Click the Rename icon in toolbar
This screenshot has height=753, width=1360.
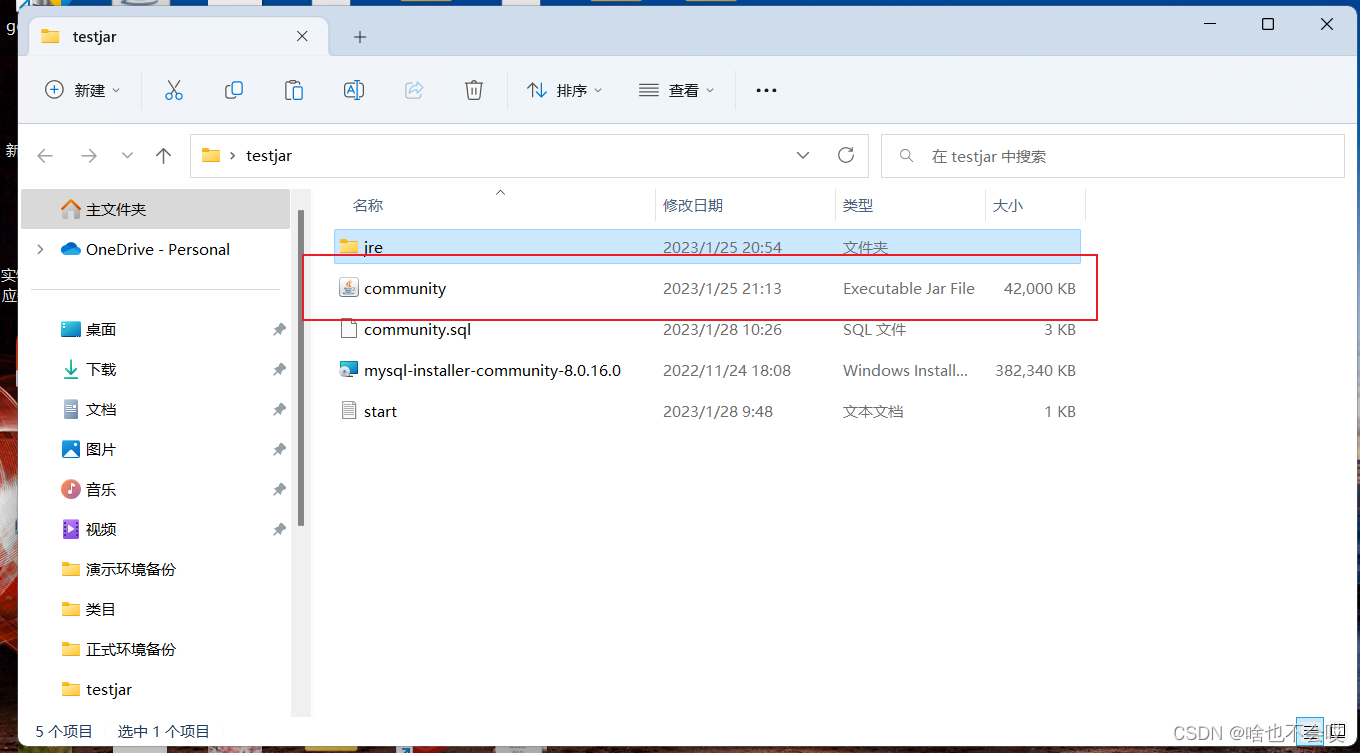pyautogui.click(x=354, y=90)
